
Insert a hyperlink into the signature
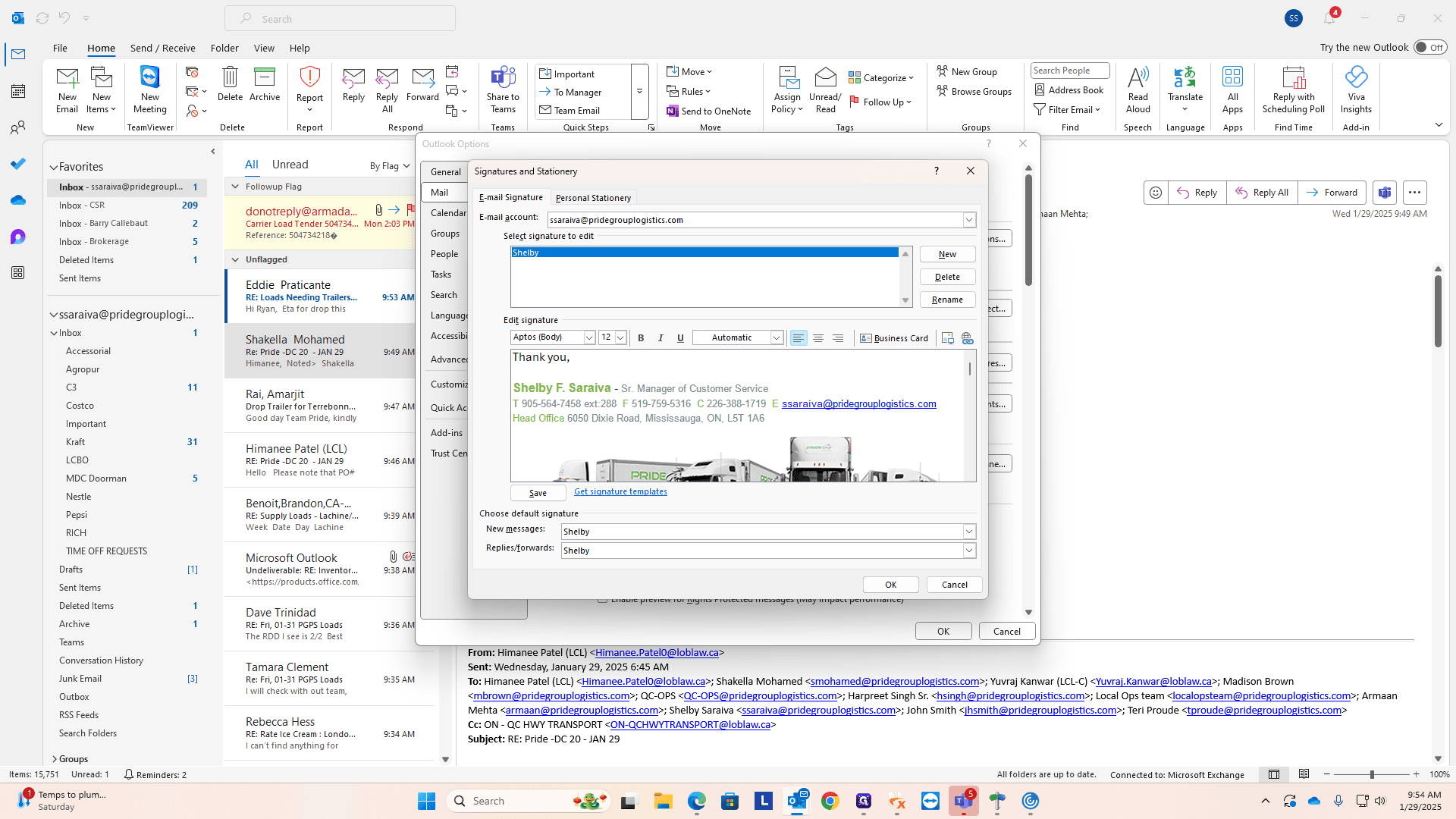(x=968, y=338)
